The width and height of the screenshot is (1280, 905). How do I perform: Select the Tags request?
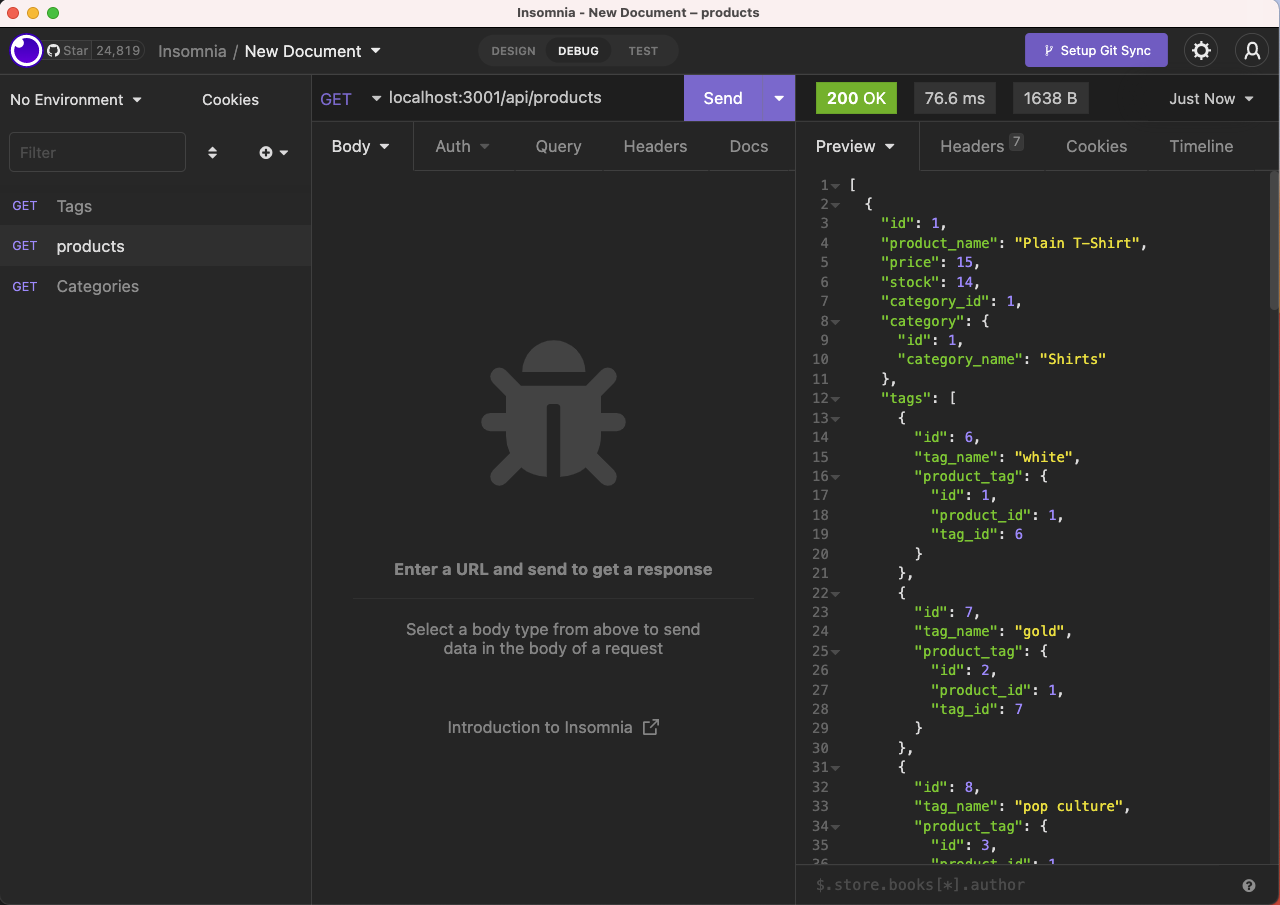[156, 206]
